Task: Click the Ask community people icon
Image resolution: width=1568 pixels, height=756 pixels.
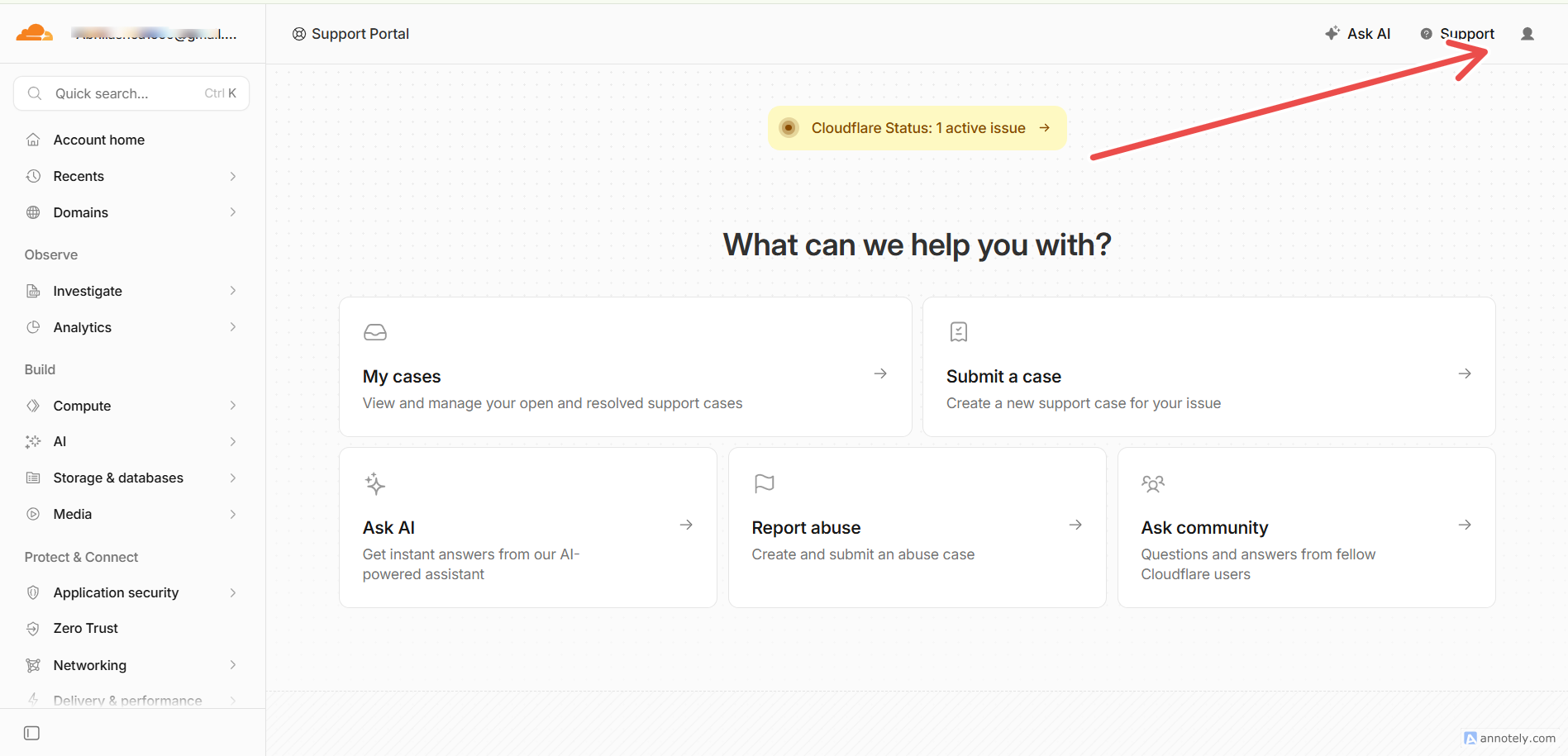Action: pyautogui.click(x=1153, y=483)
